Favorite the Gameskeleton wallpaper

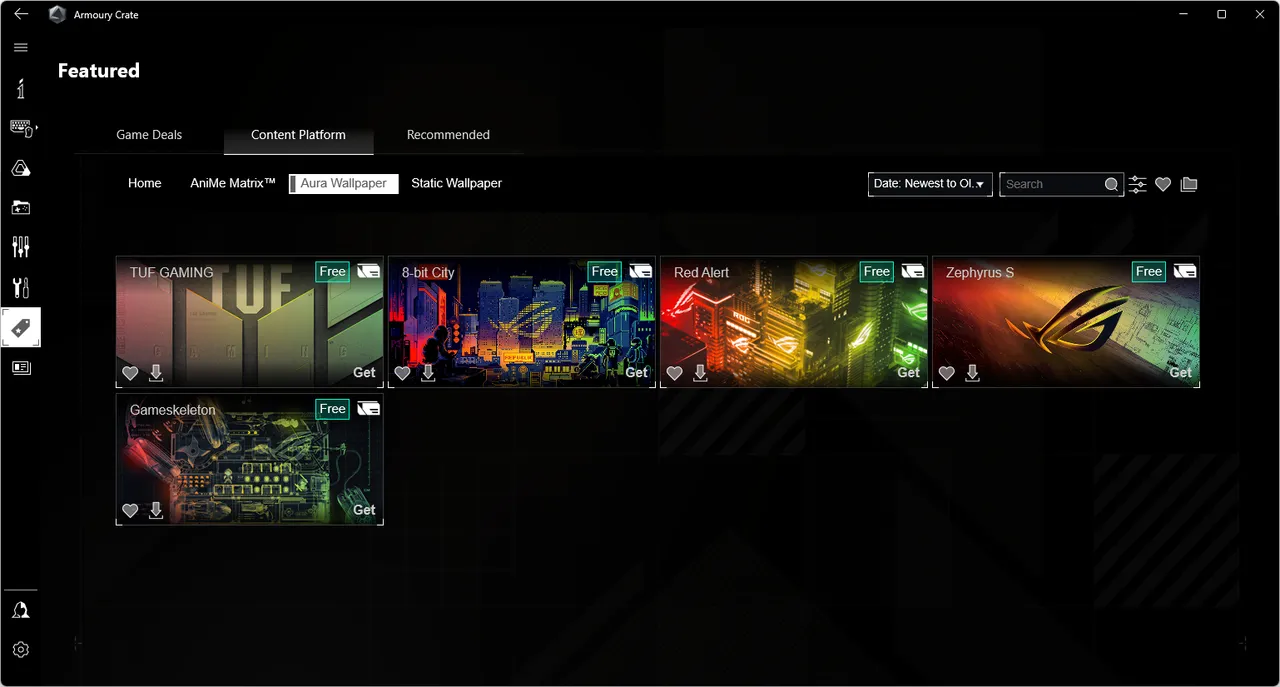pyautogui.click(x=130, y=510)
